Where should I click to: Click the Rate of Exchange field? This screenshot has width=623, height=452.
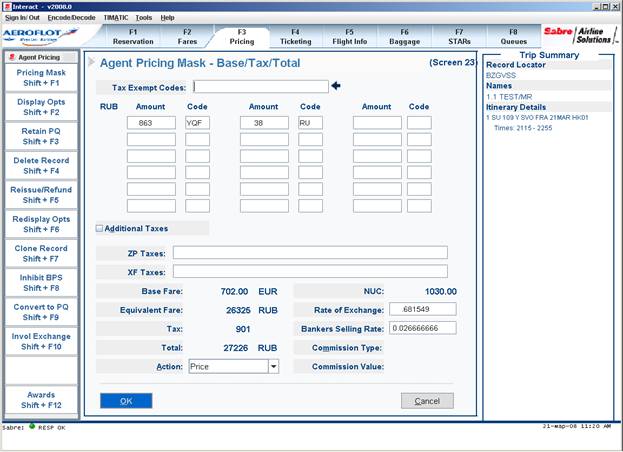(423, 309)
